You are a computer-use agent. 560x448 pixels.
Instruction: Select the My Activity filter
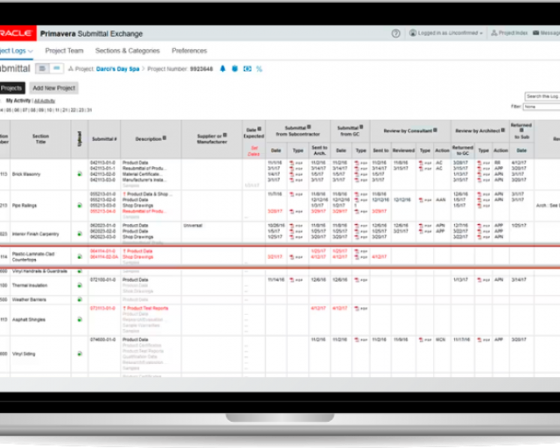pyautogui.click(x=18, y=101)
